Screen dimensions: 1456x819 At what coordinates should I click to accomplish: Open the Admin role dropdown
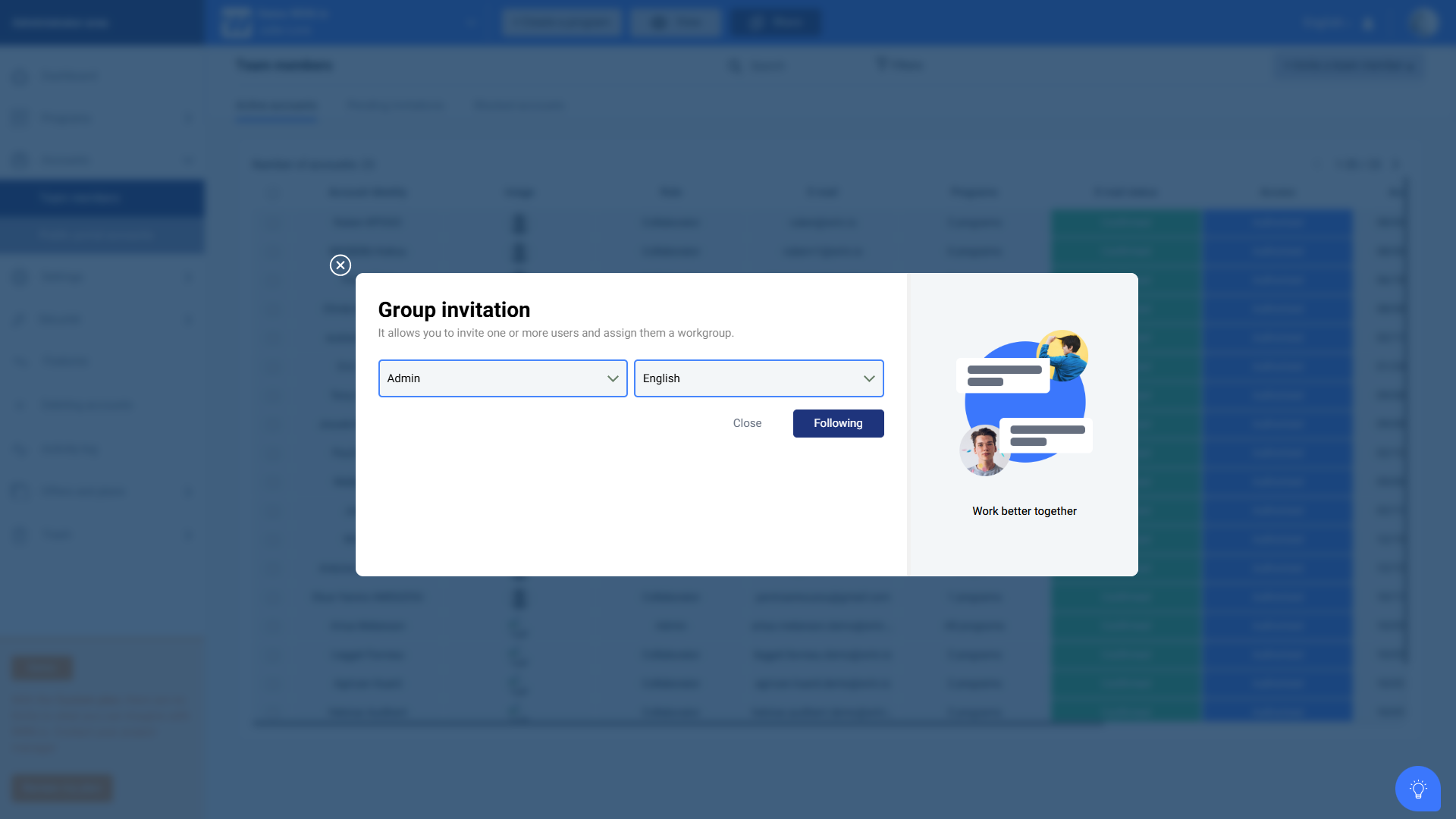point(502,378)
